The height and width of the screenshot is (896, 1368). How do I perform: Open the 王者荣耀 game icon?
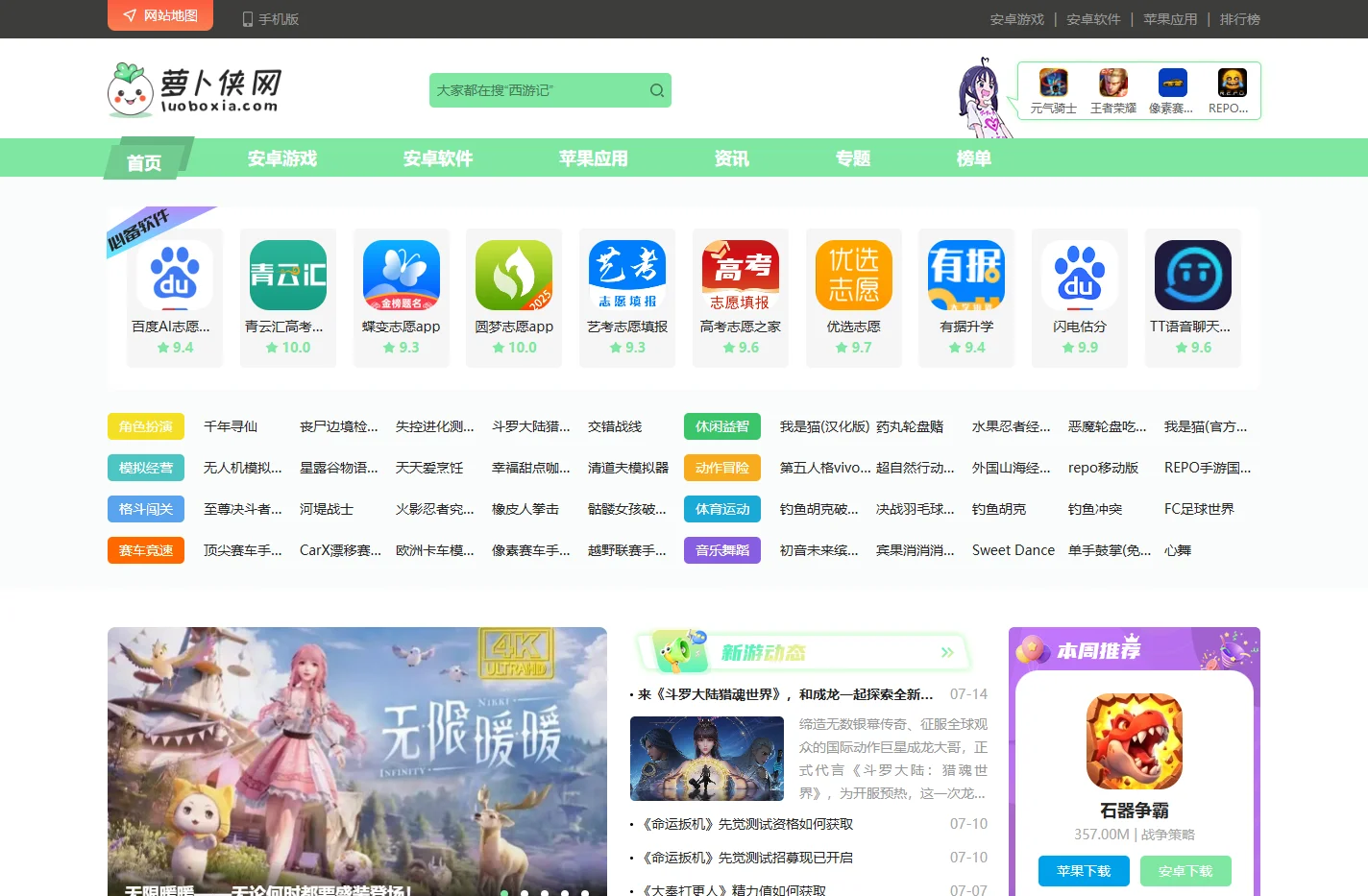(x=1113, y=83)
